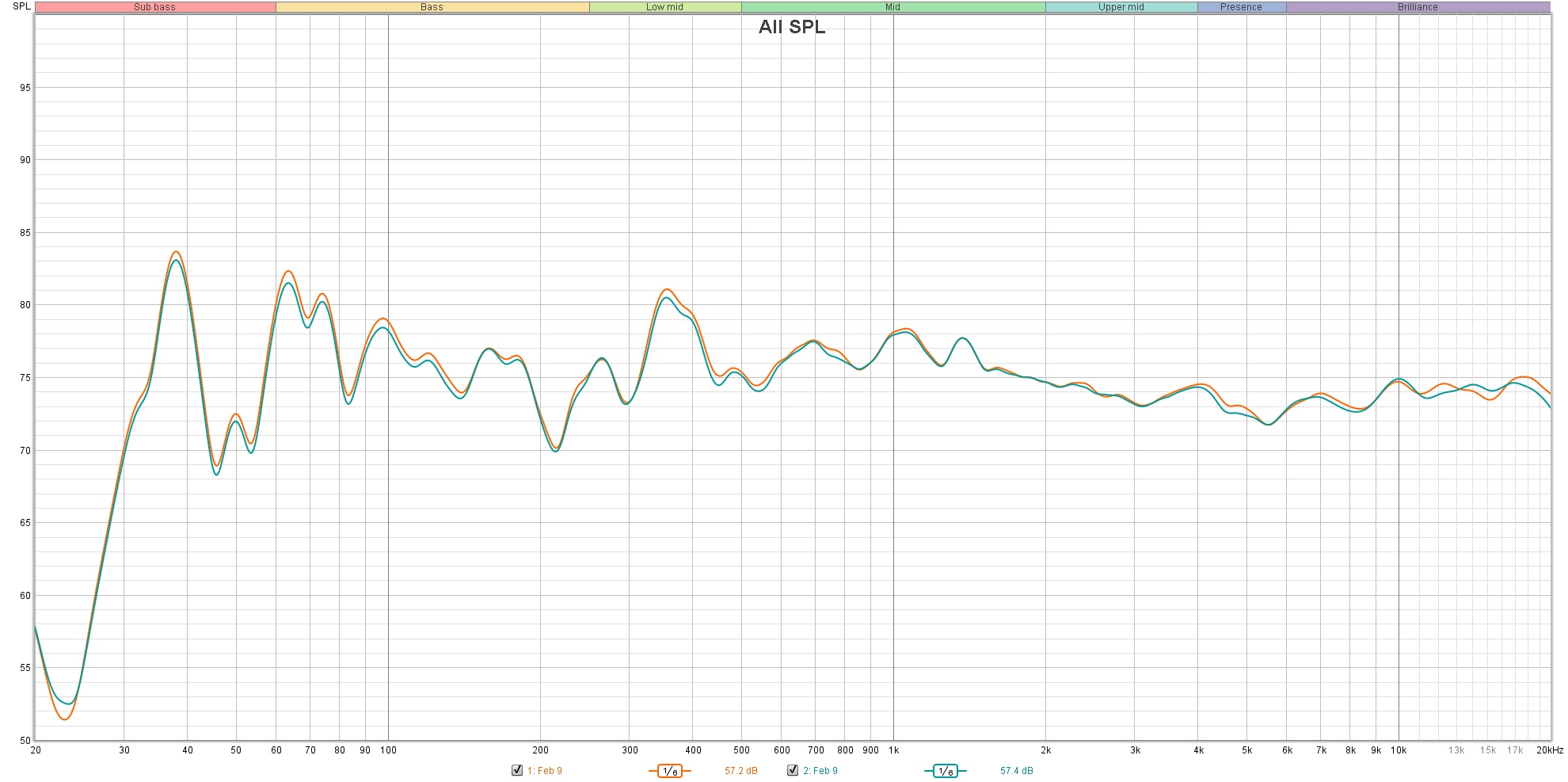This screenshot has width=1568, height=782.
Task: Select the Mid frequency band header
Action: click(893, 7)
